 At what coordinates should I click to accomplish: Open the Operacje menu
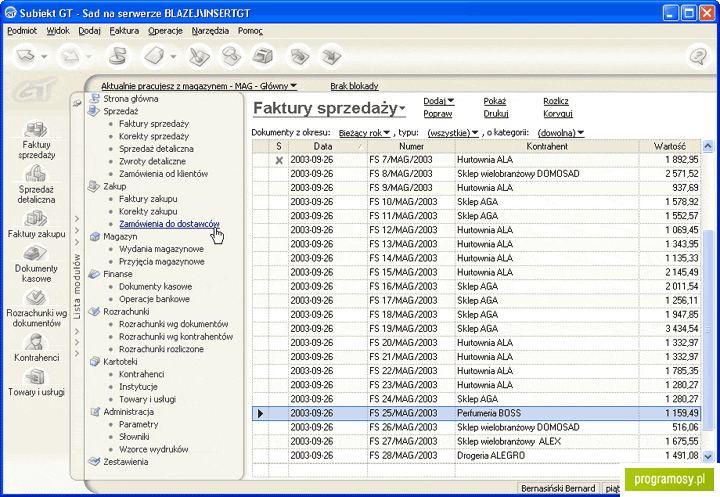pyautogui.click(x=165, y=31)
